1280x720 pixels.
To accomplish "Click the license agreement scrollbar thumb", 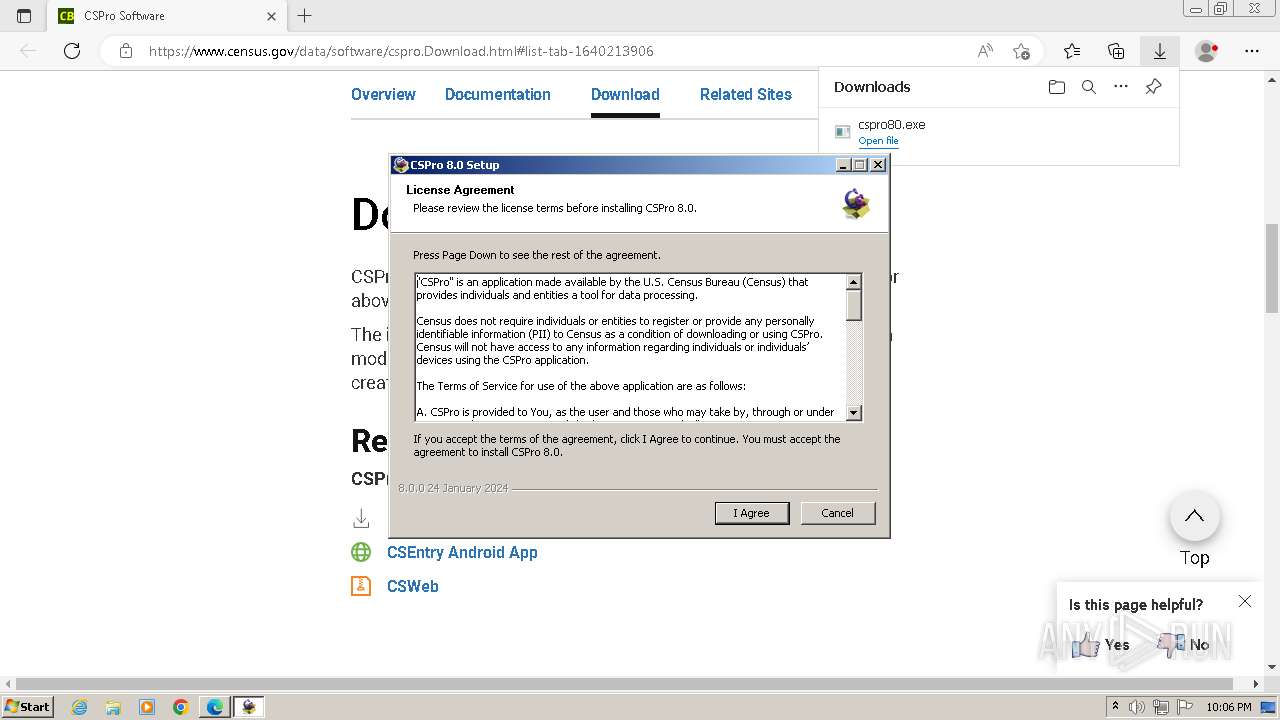I will (854, 304).
